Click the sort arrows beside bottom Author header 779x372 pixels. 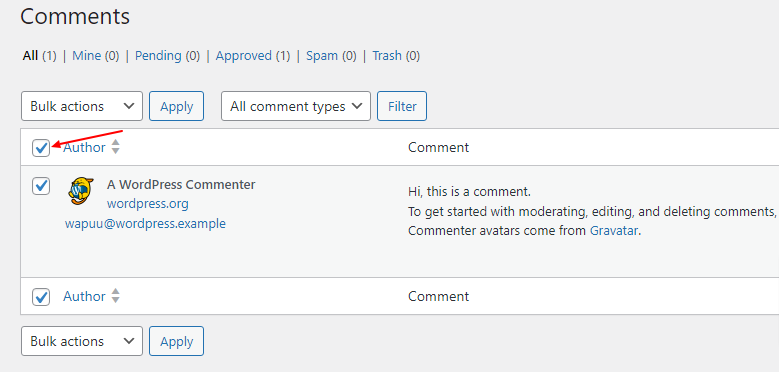pyautogui.click(x=115, y=296)
